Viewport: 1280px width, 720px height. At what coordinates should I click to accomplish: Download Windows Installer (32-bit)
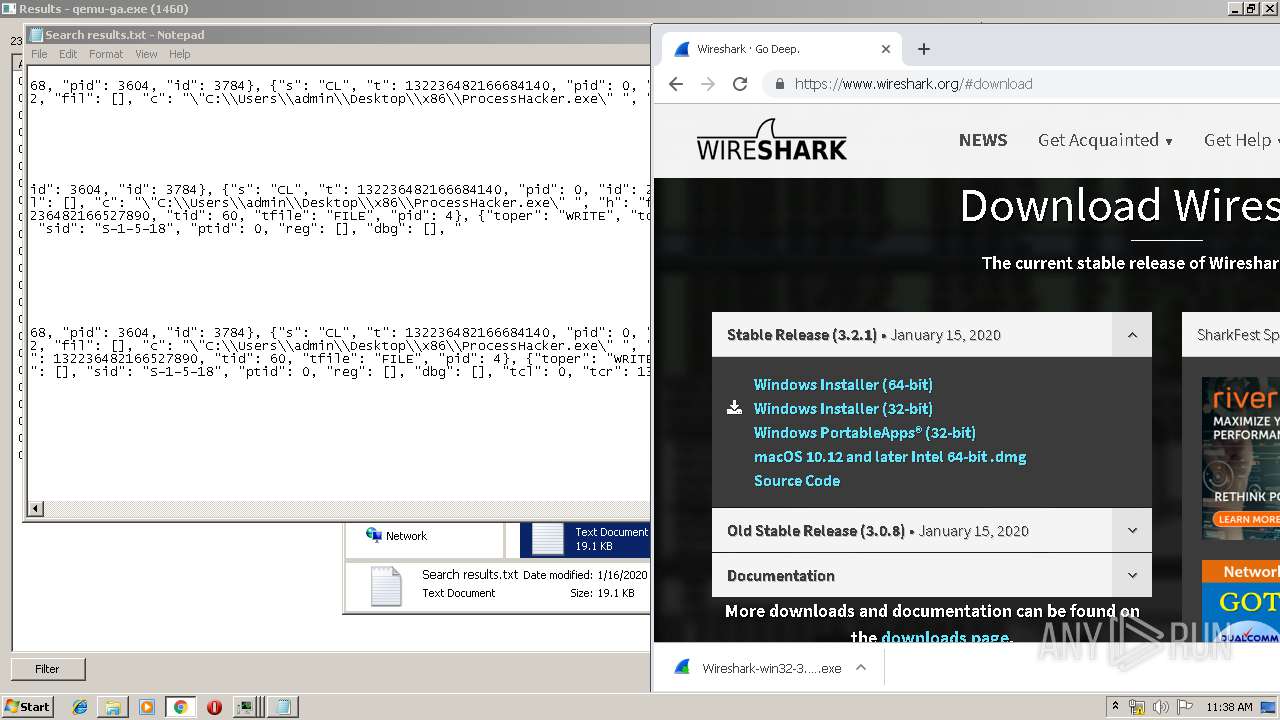click(843, 408)
